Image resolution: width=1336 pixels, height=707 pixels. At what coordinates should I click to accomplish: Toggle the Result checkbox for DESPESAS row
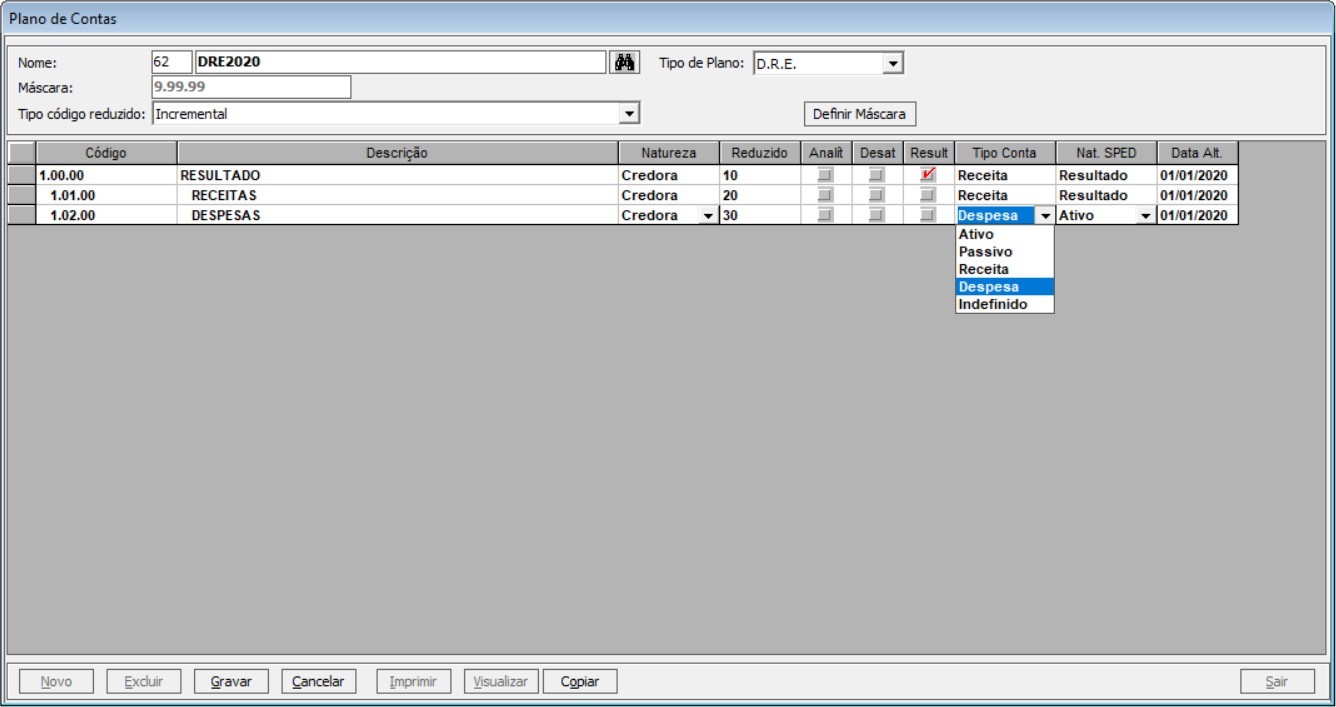tap(928, 215)
